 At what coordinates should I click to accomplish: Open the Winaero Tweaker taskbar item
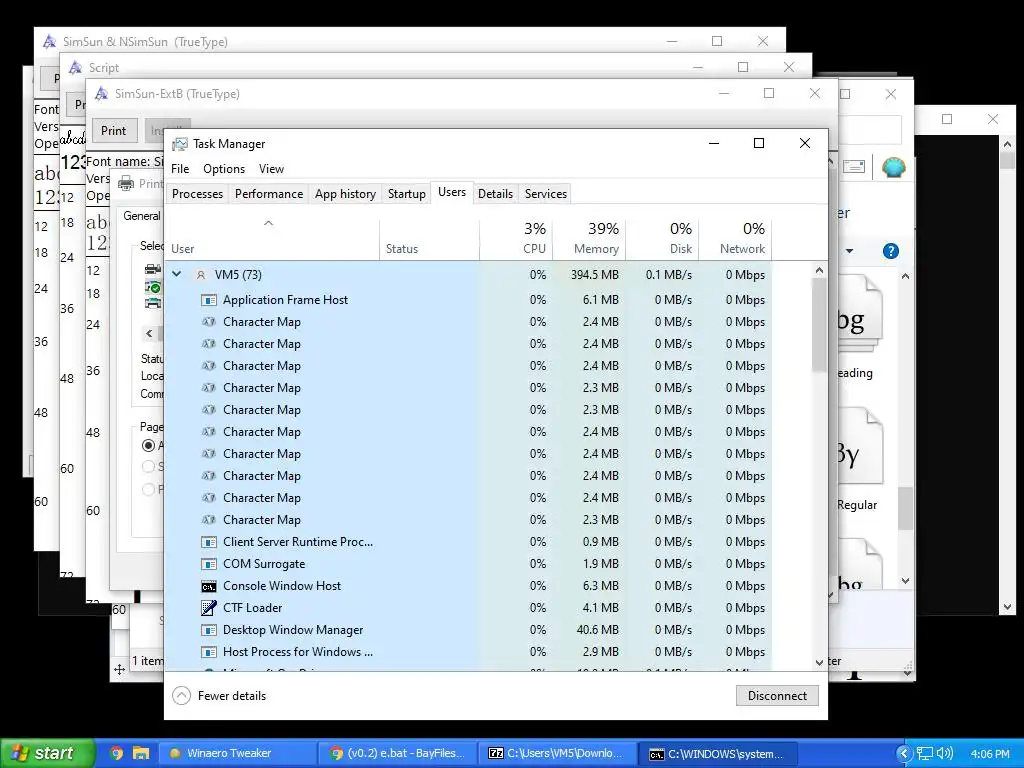236,753
